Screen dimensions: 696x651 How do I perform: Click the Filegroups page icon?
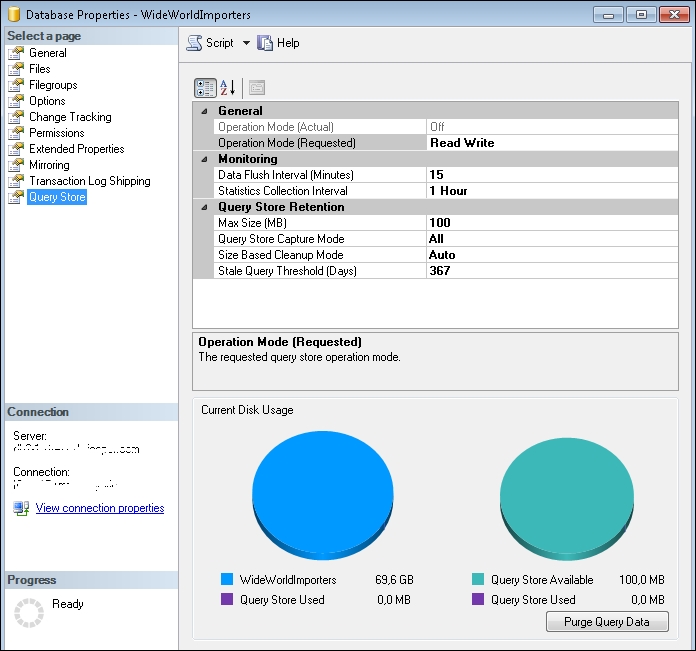[16, 85]
